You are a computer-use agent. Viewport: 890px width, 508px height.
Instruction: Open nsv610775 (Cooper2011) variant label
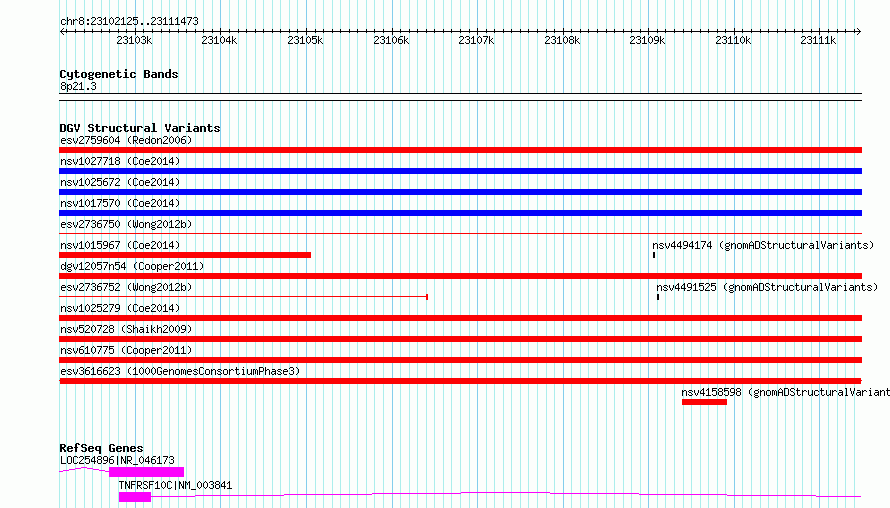point(126,350)
